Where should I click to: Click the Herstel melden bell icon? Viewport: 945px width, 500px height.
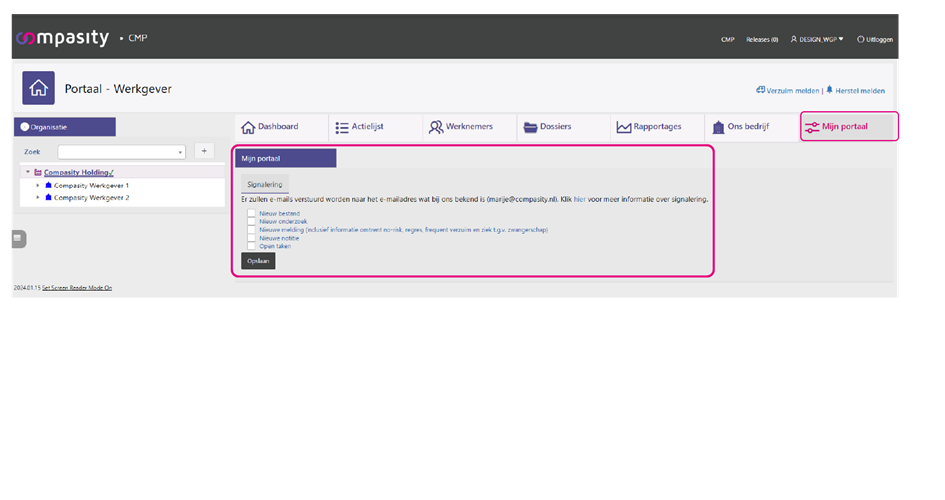[x=829, y=90]
